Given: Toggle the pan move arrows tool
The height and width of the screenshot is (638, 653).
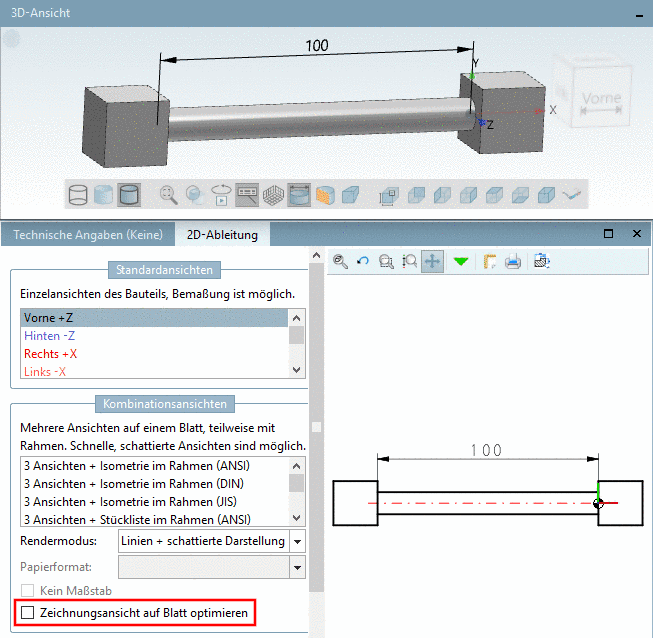Looking at the screenshot, I should click(432, 262).
